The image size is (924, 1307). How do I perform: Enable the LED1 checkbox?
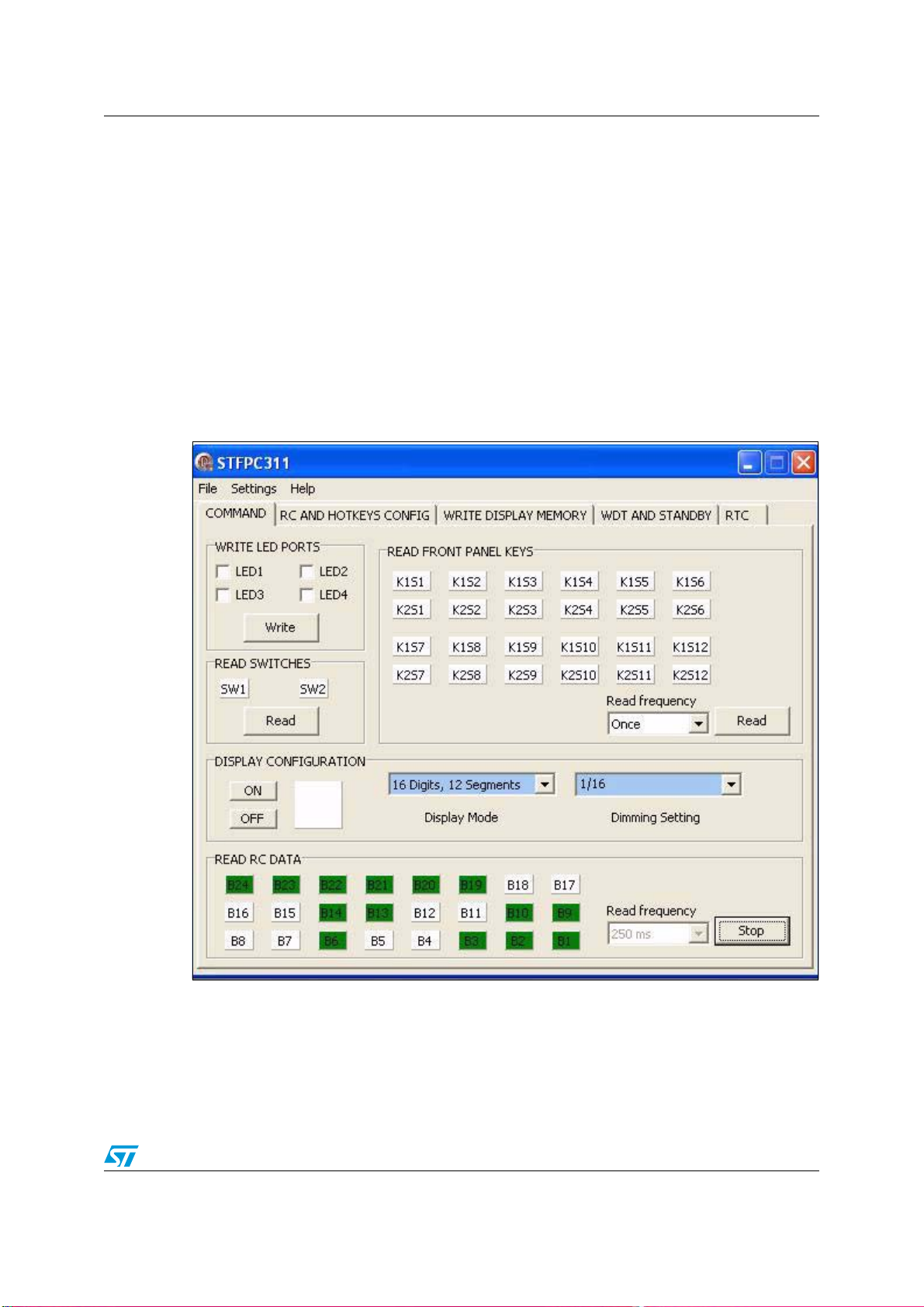pos(223,572)
